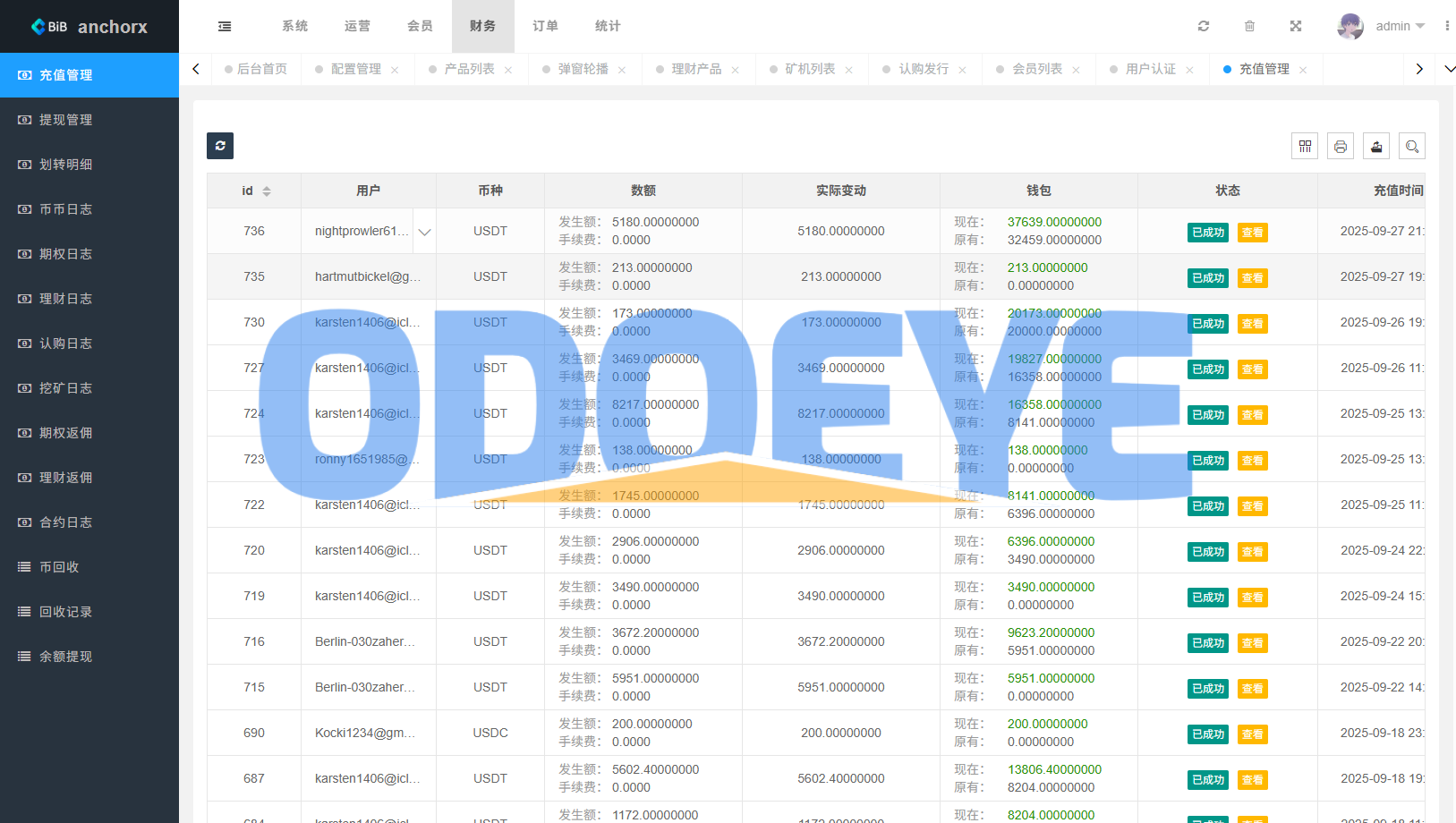Open the 订单 top menu
Image resolution: width=1456 pixels, height=823 pixels.
(545, 26)
